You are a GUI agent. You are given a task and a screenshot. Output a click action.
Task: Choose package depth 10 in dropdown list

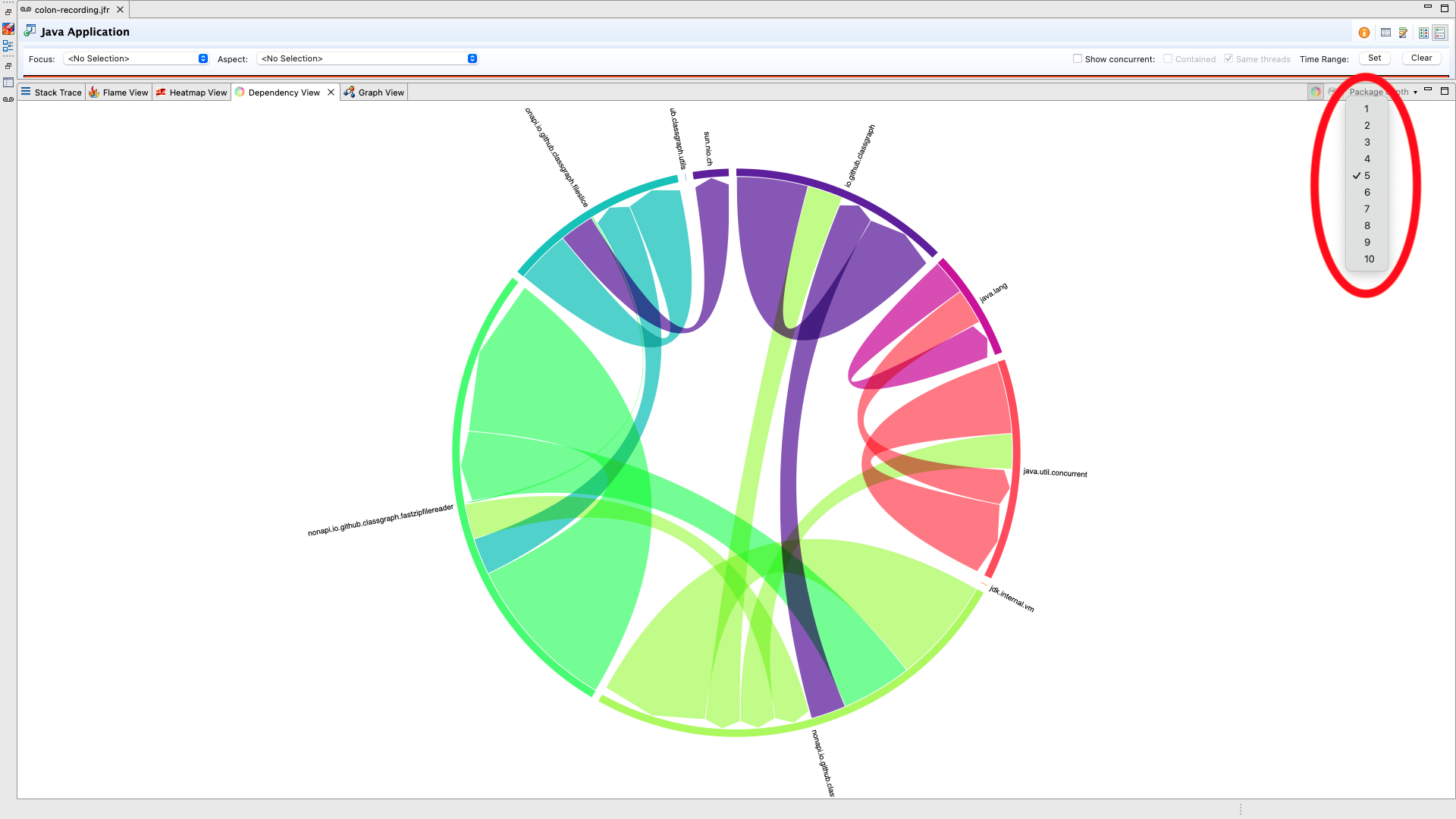point(1368,259)
